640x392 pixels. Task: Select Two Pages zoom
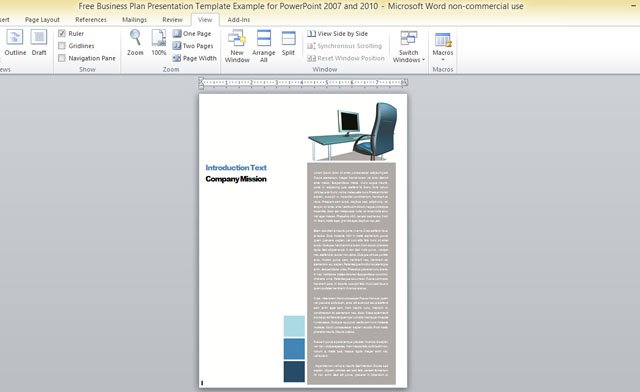coord(193,46)
